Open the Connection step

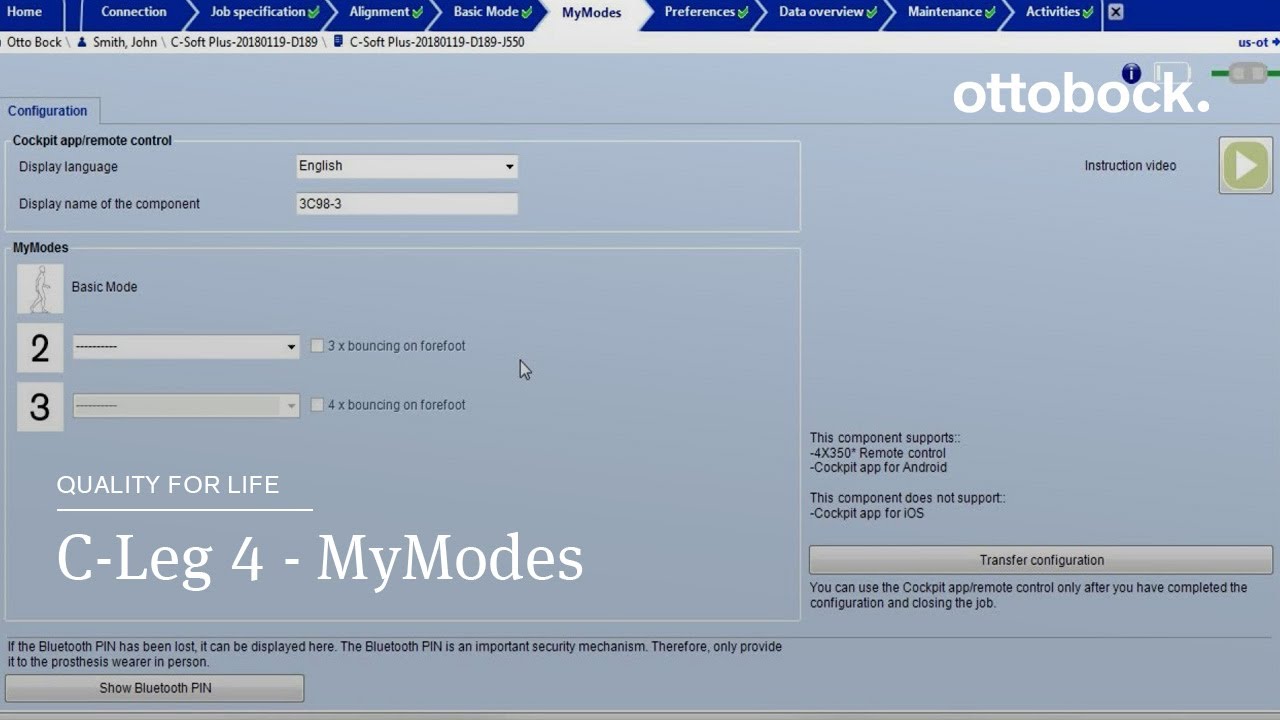click(x=133, y=12)
